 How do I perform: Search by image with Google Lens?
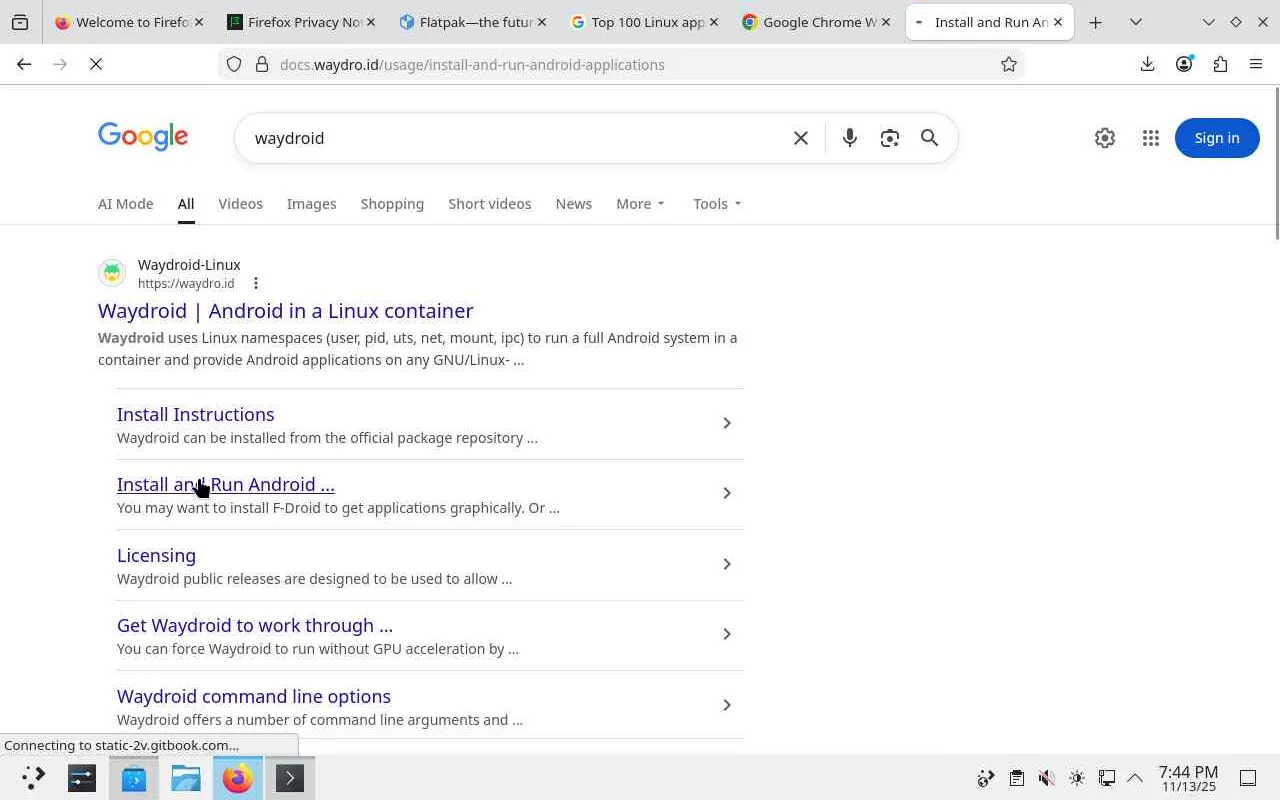tap(890, 138)
